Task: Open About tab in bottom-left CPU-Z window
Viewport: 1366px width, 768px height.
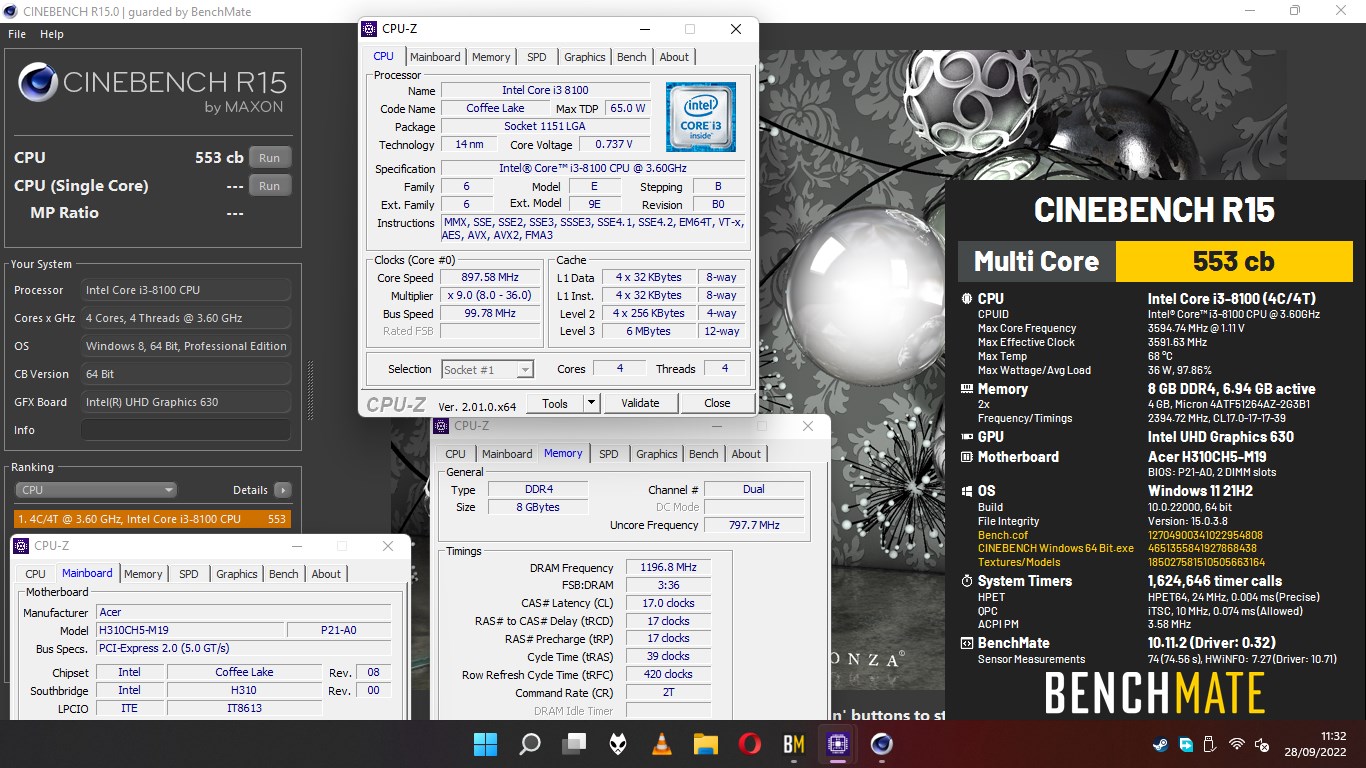Action: [x=326, y=574]
